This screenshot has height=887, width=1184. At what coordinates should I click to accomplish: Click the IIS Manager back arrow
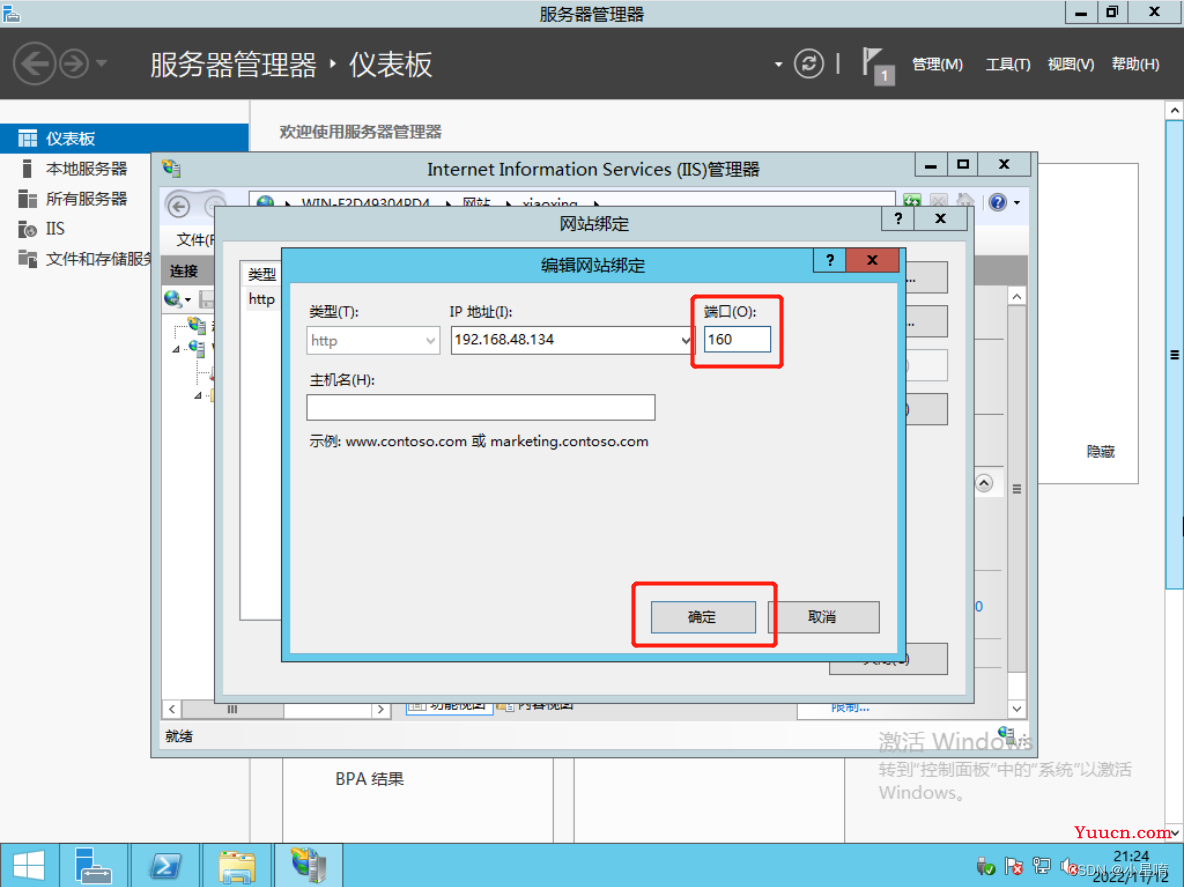(x=179, y=205)
